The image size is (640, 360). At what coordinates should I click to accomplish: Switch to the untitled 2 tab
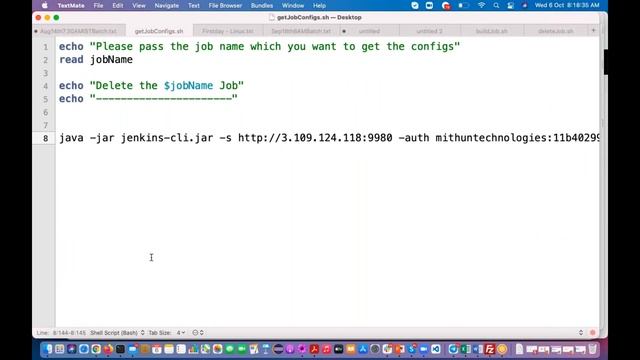(x=429, y=31)
